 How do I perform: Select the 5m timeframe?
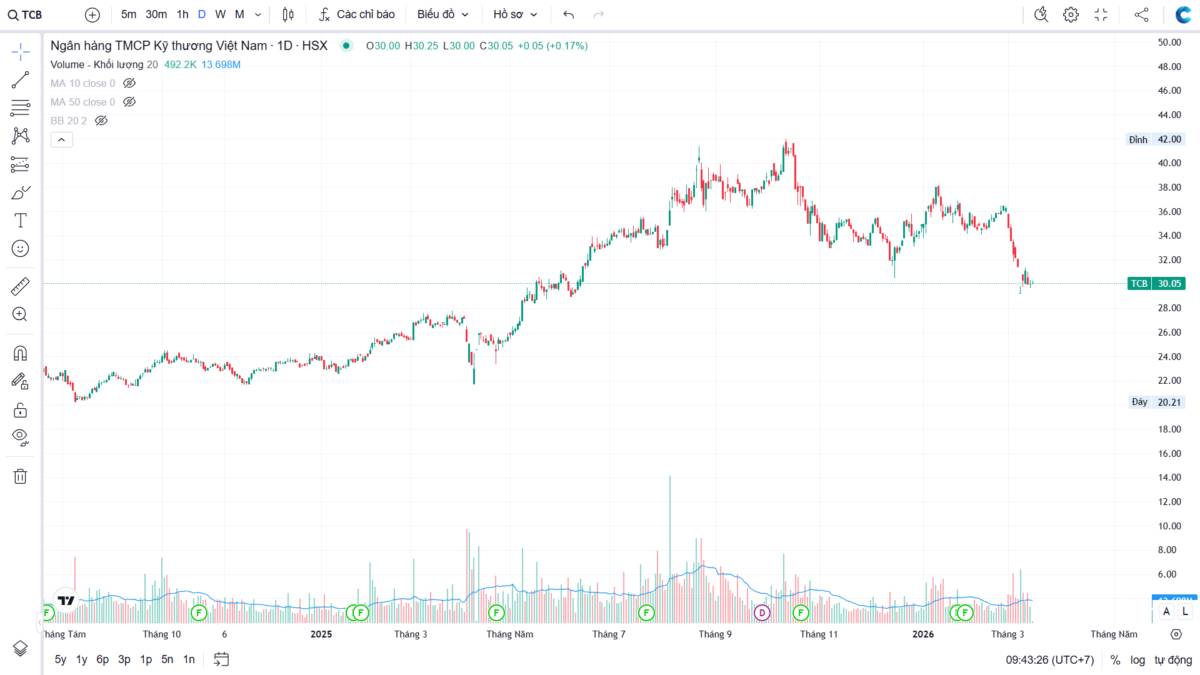click(129, 15)
